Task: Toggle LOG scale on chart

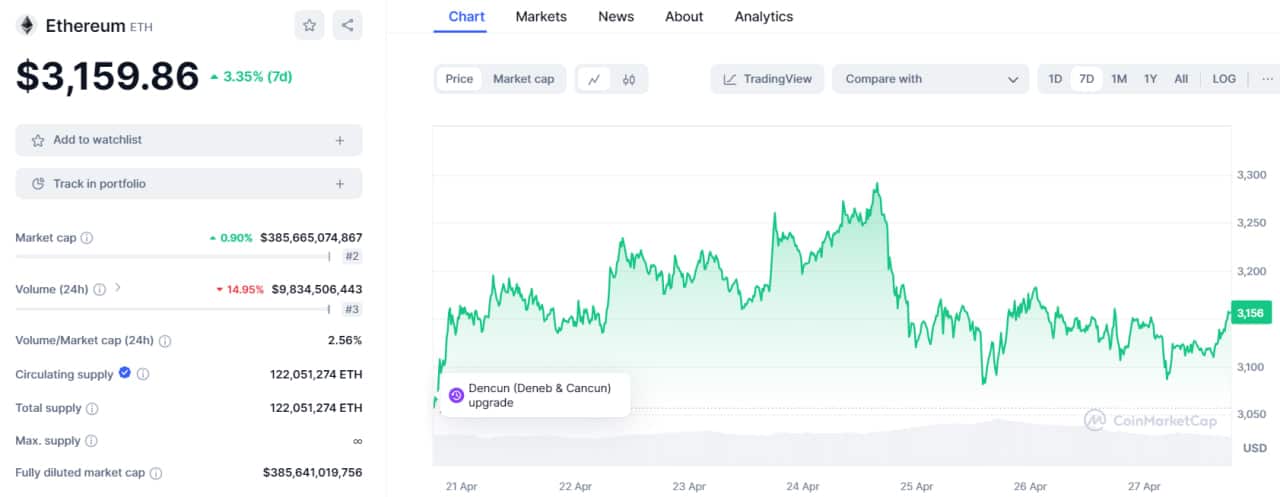Action: 1224,79
